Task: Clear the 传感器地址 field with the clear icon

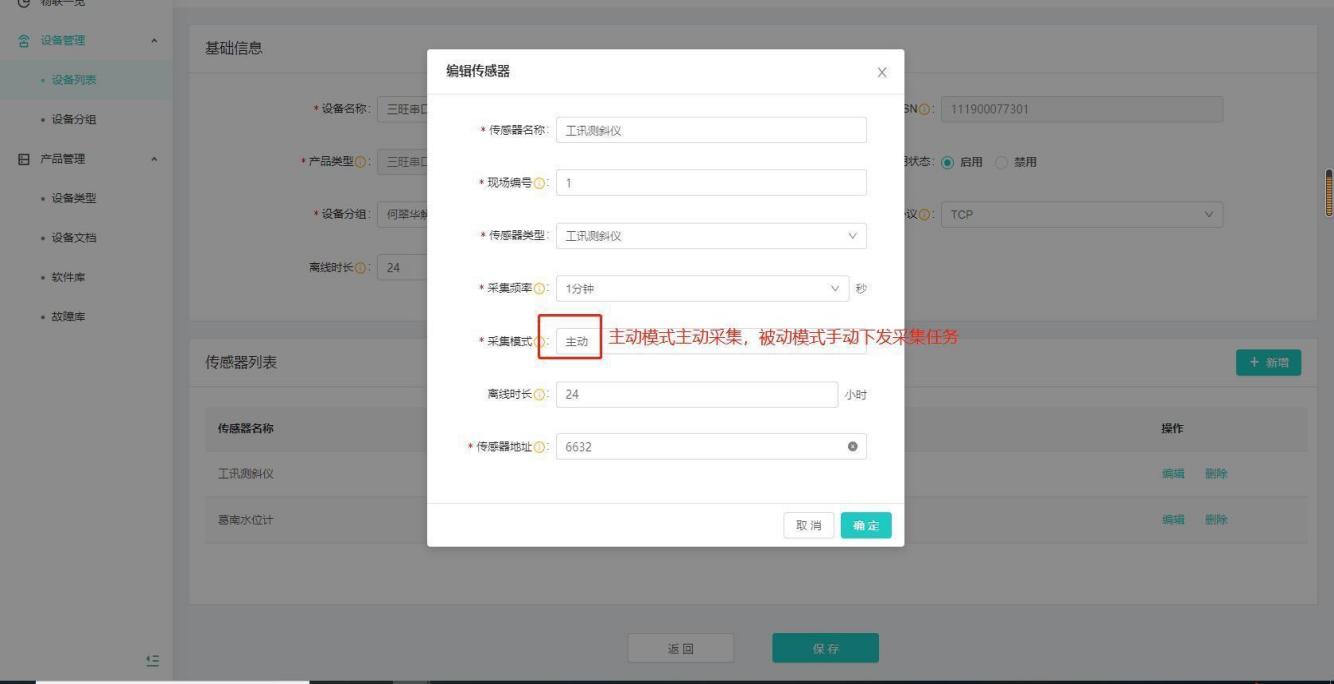Action: [x=852, y=447]
